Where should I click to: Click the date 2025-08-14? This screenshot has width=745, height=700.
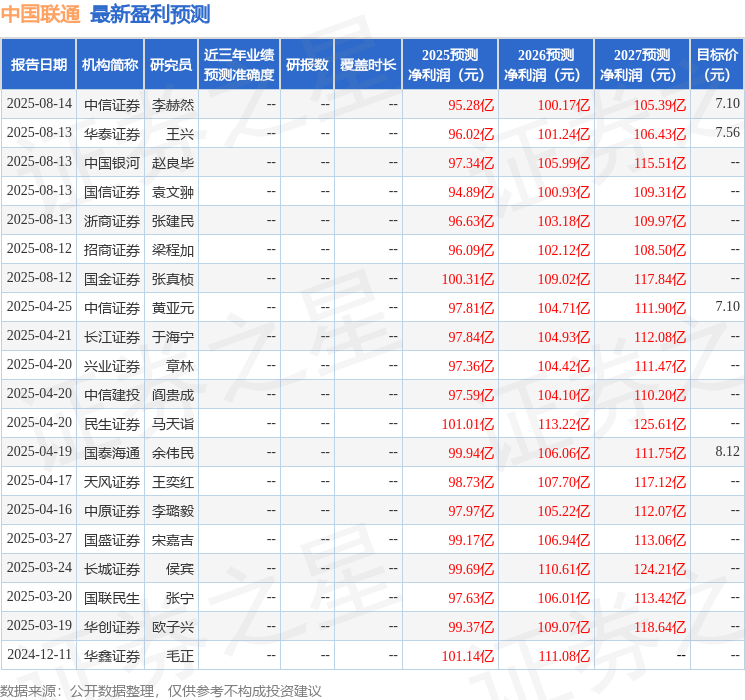(x=39, y=104)
